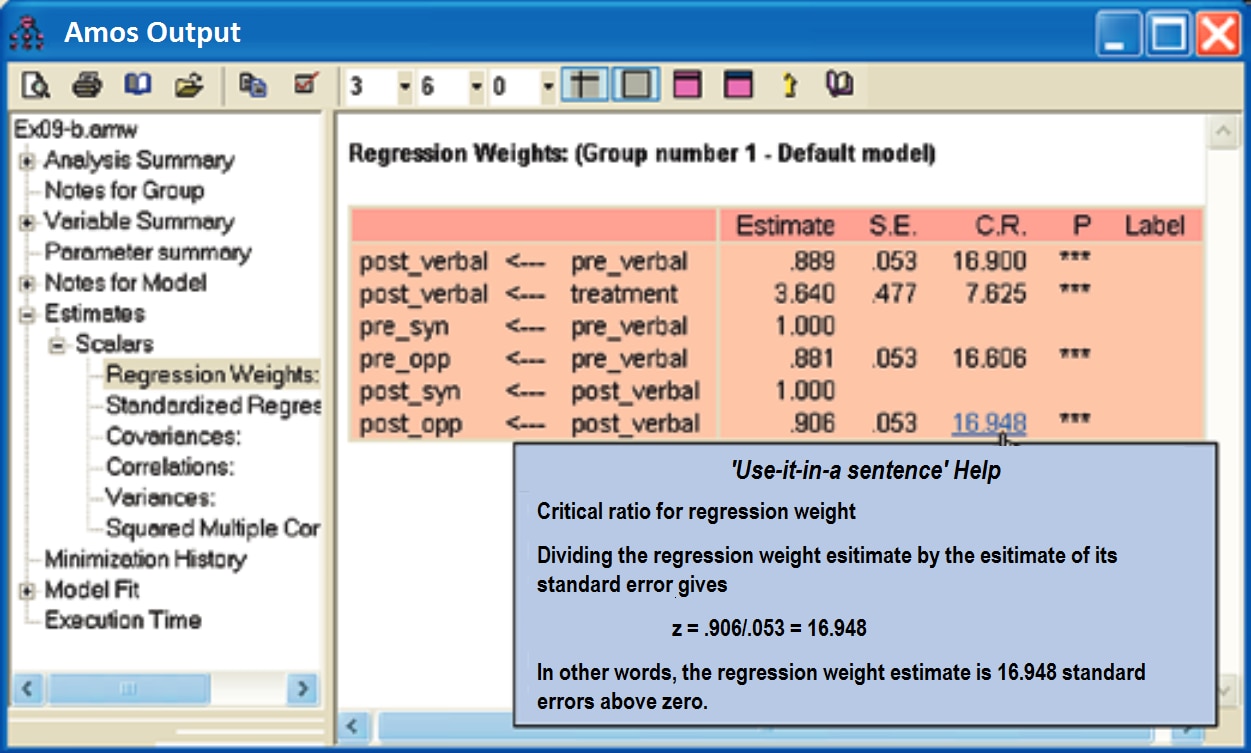This screenshot has height=753, width=1251.
Task: Open the dropdown next to the 0 value
Action: pos(547,85)
